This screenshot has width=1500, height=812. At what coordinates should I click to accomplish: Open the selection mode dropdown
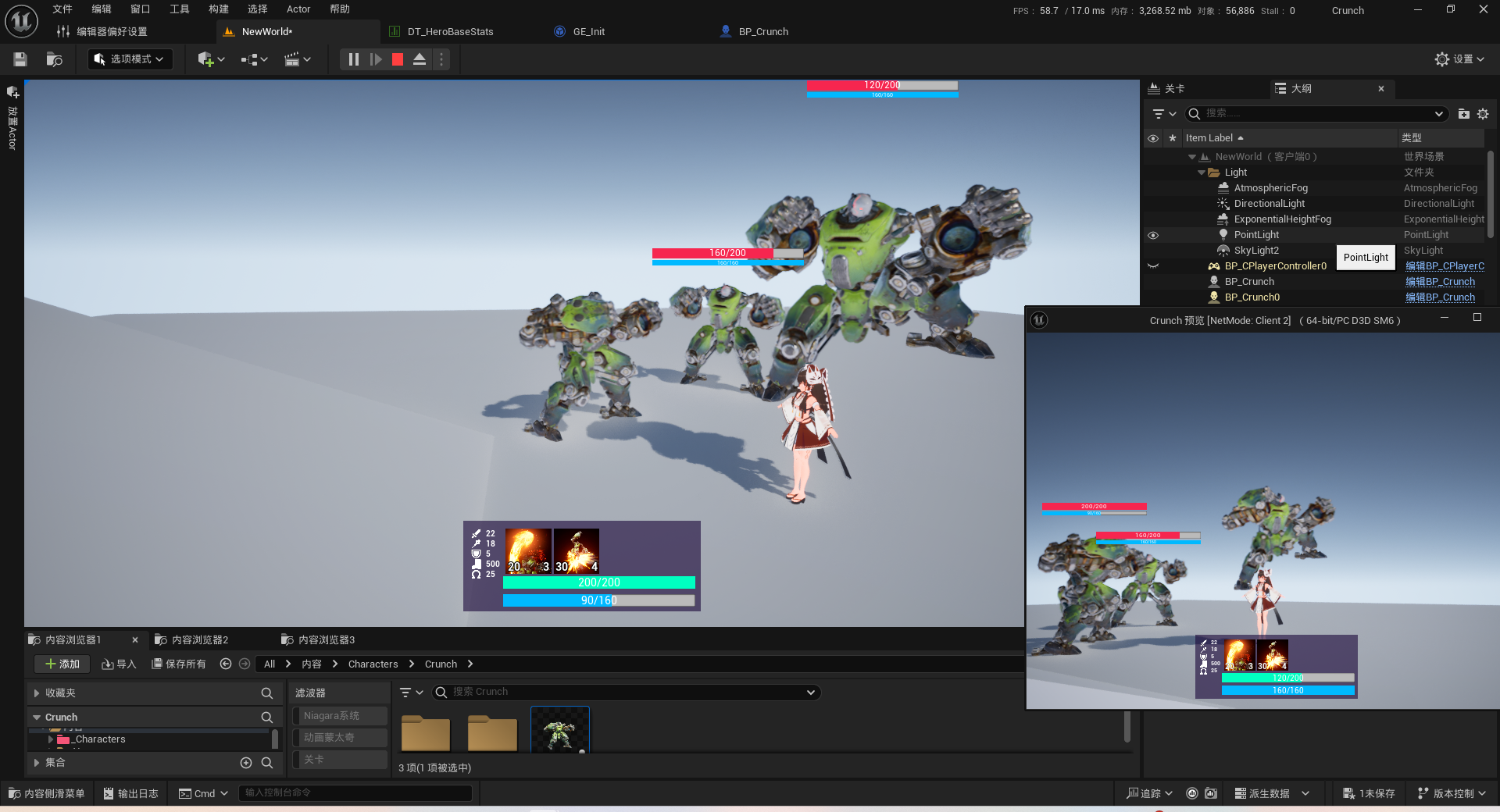coord(130,59)
